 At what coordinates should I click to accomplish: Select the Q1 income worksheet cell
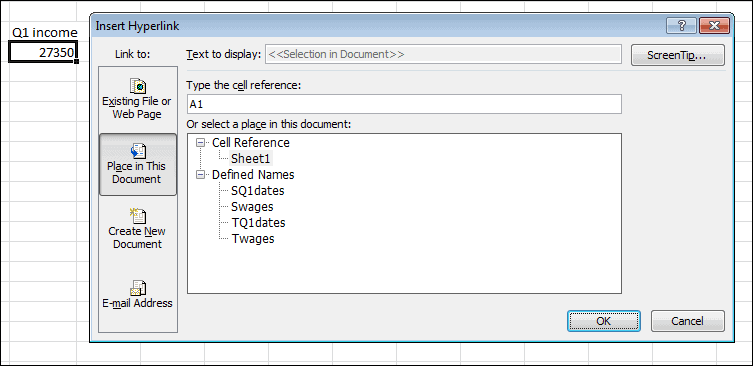point(43,33)
